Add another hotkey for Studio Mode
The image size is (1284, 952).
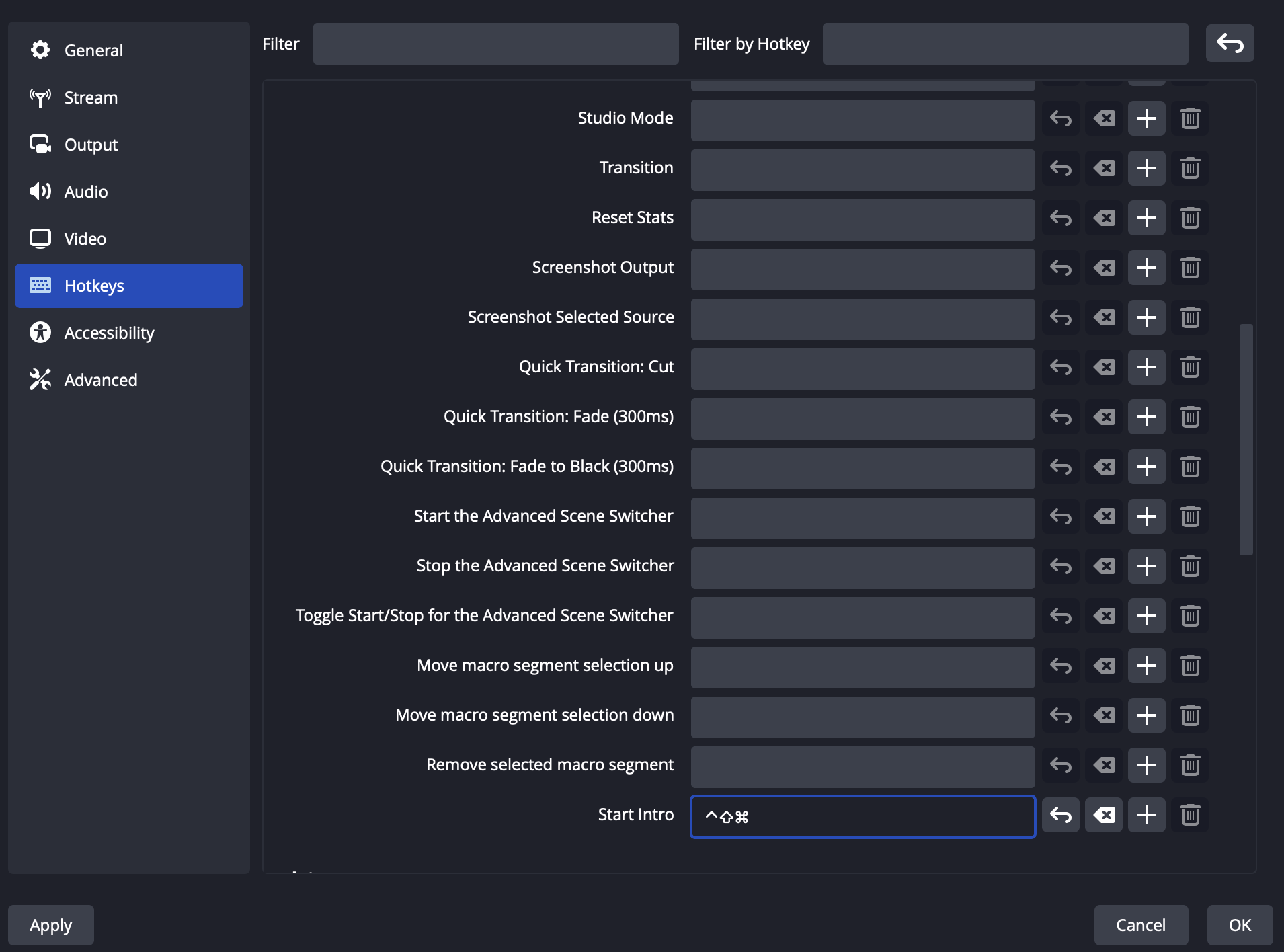[1146, 119]
